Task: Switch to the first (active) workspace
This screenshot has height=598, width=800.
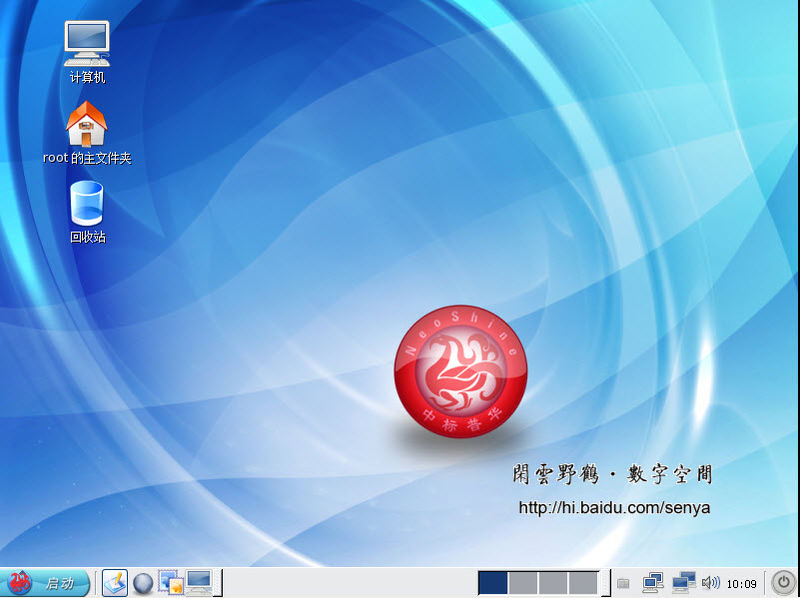Action: [493, 583]
